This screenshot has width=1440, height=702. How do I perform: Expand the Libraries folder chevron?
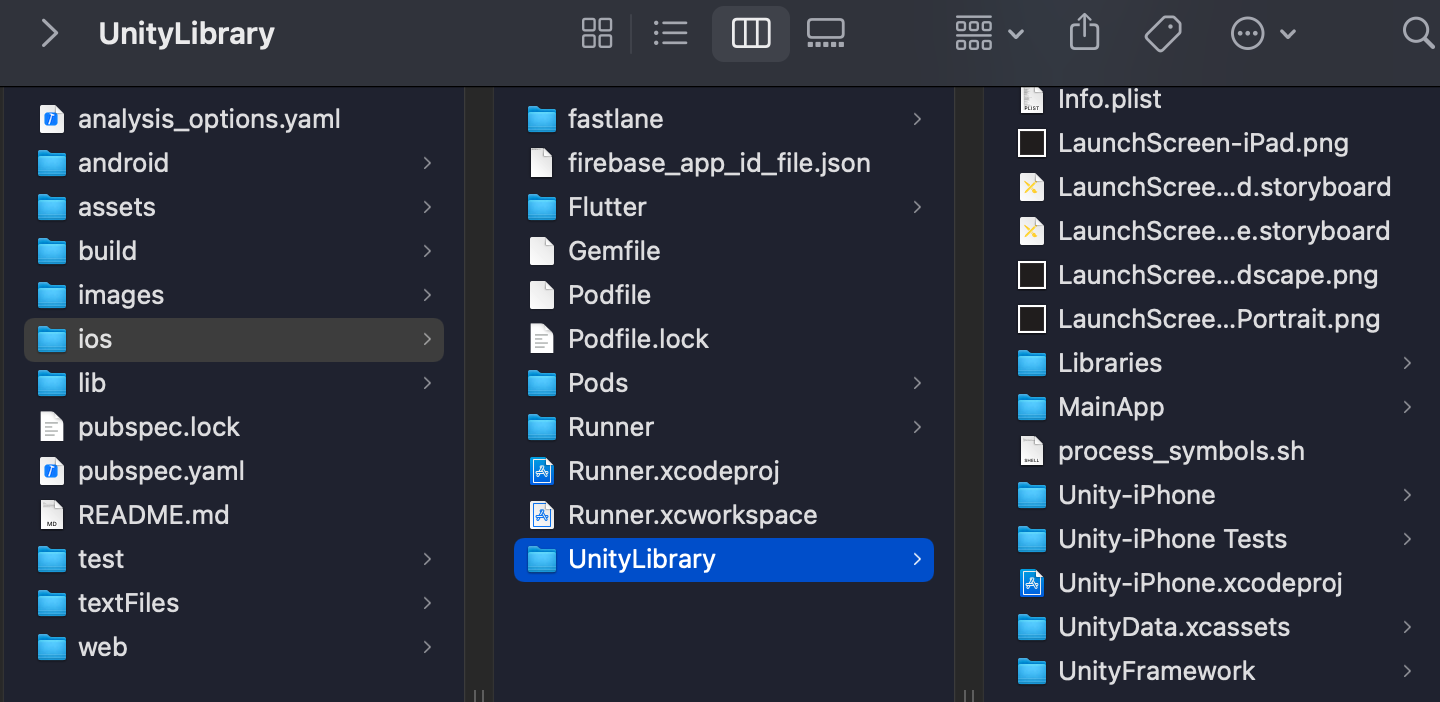(x=1407, y=363)
